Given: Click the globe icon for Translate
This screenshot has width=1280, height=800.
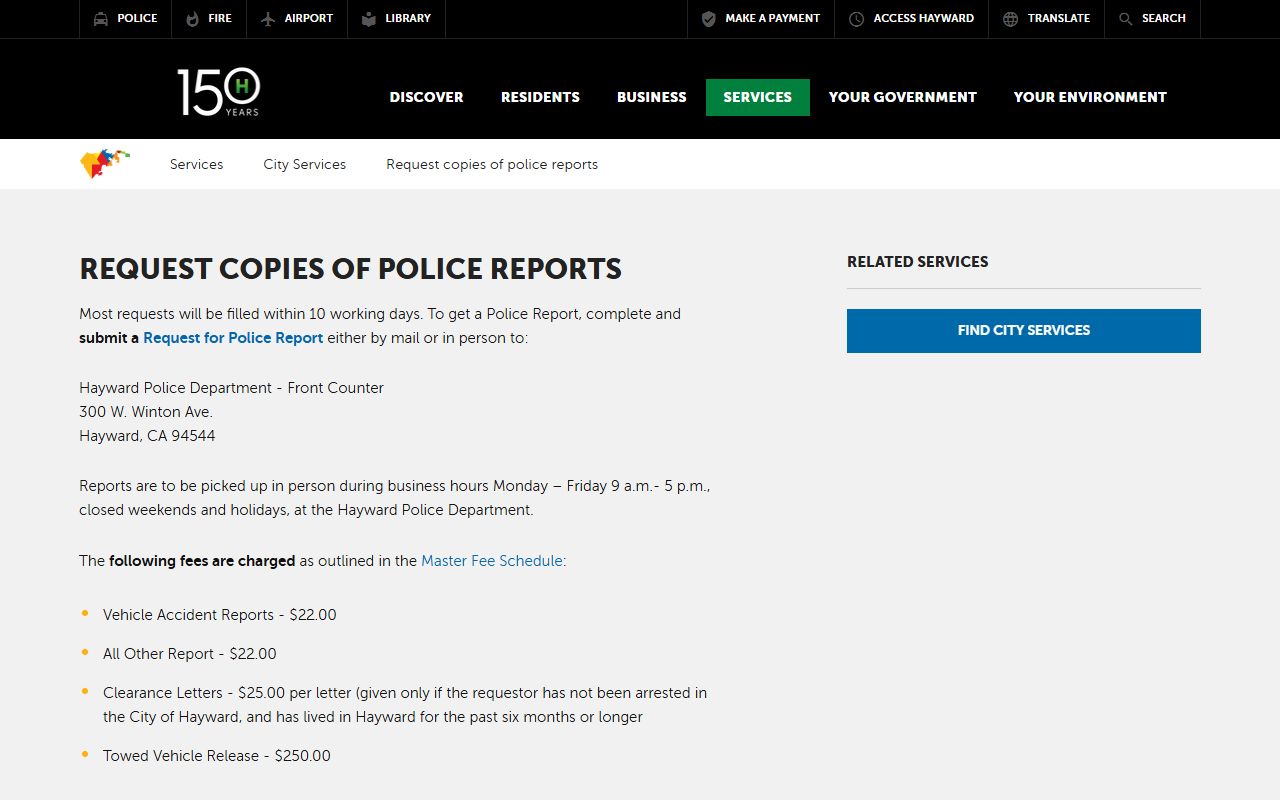Looking at the screenshot, I should click(x=1011, y=19).
